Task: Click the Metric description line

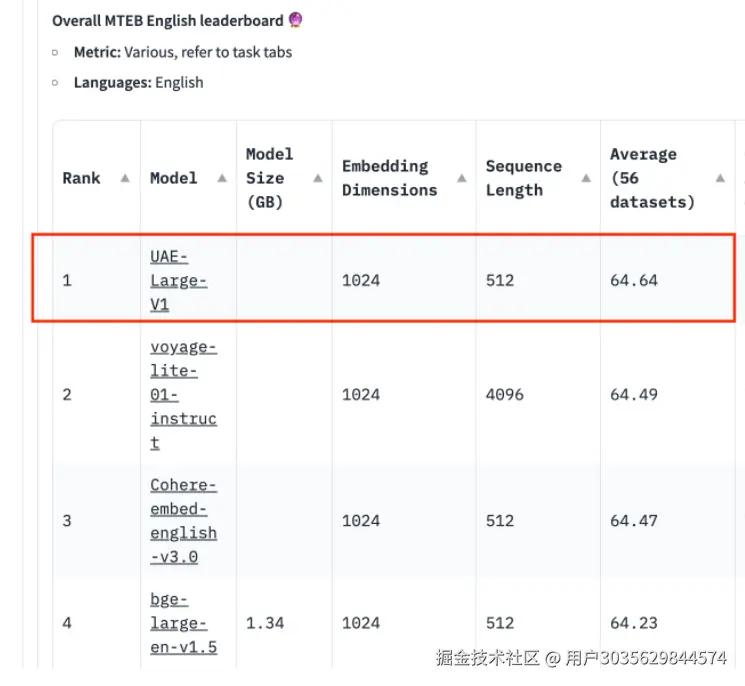Action: [183, 52]
